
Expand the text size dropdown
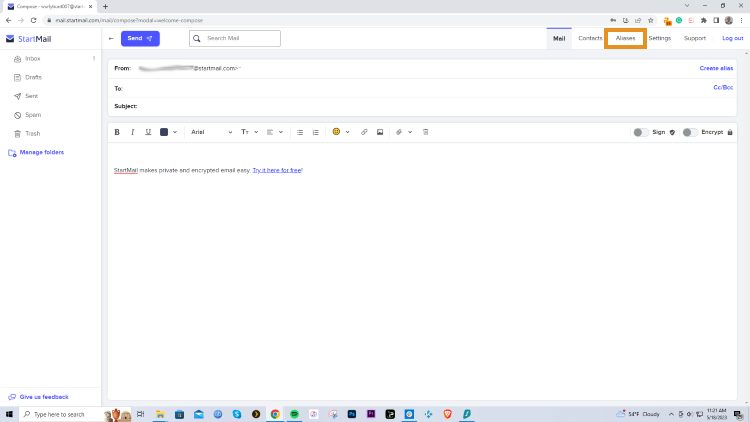[250, 132]
